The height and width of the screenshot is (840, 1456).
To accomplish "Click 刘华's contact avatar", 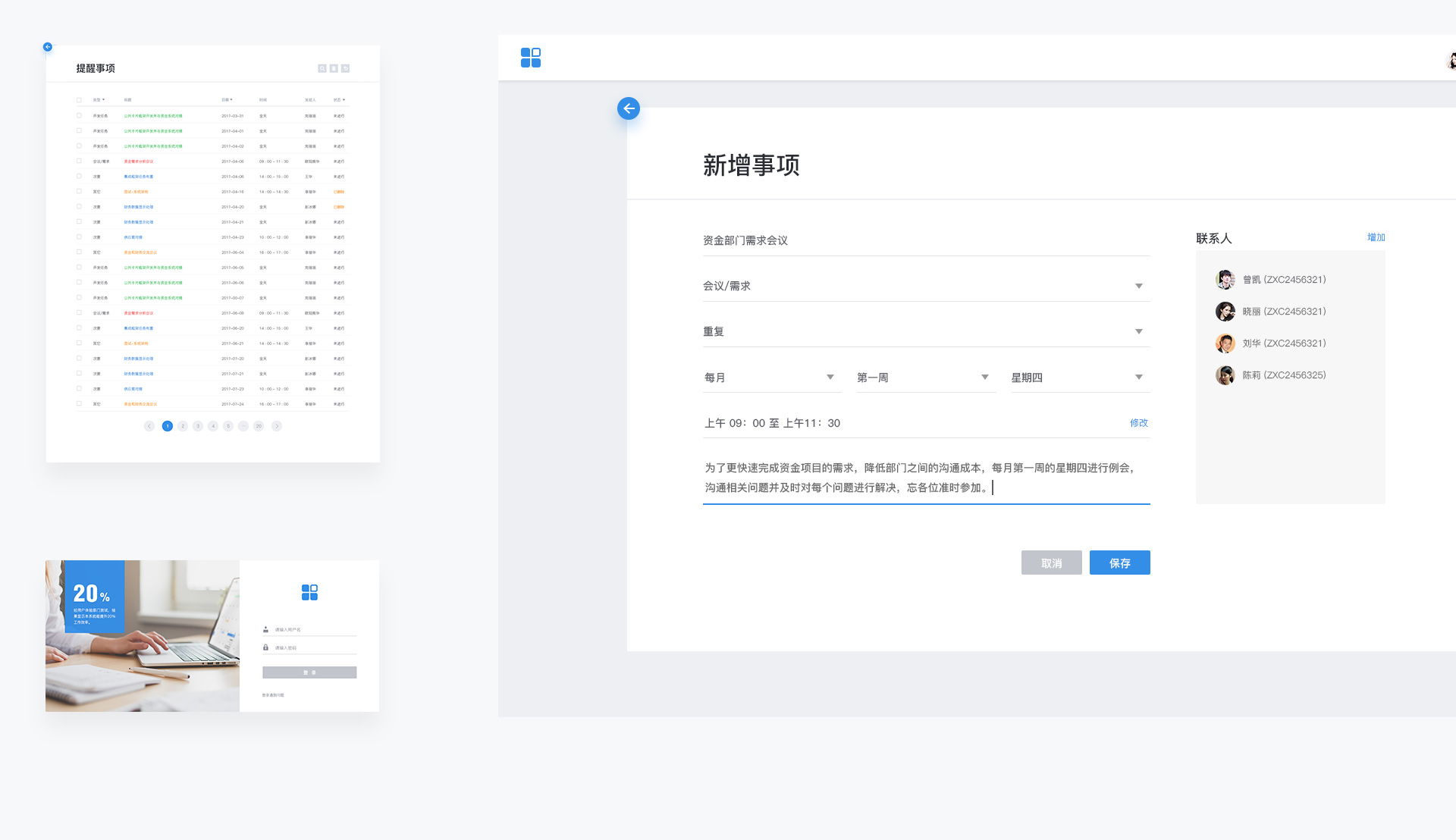I will click(1225, 343).
